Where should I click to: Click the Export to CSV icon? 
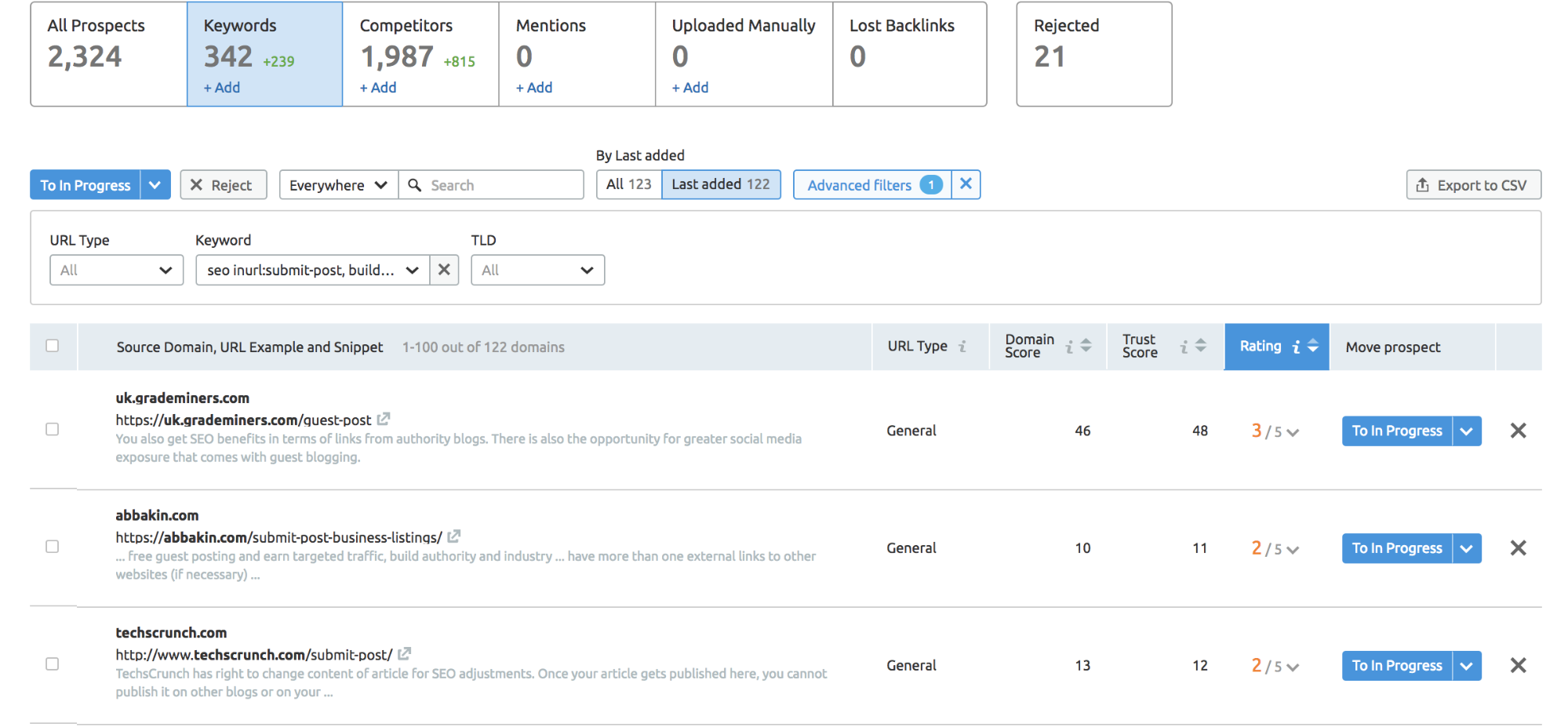1423,184
